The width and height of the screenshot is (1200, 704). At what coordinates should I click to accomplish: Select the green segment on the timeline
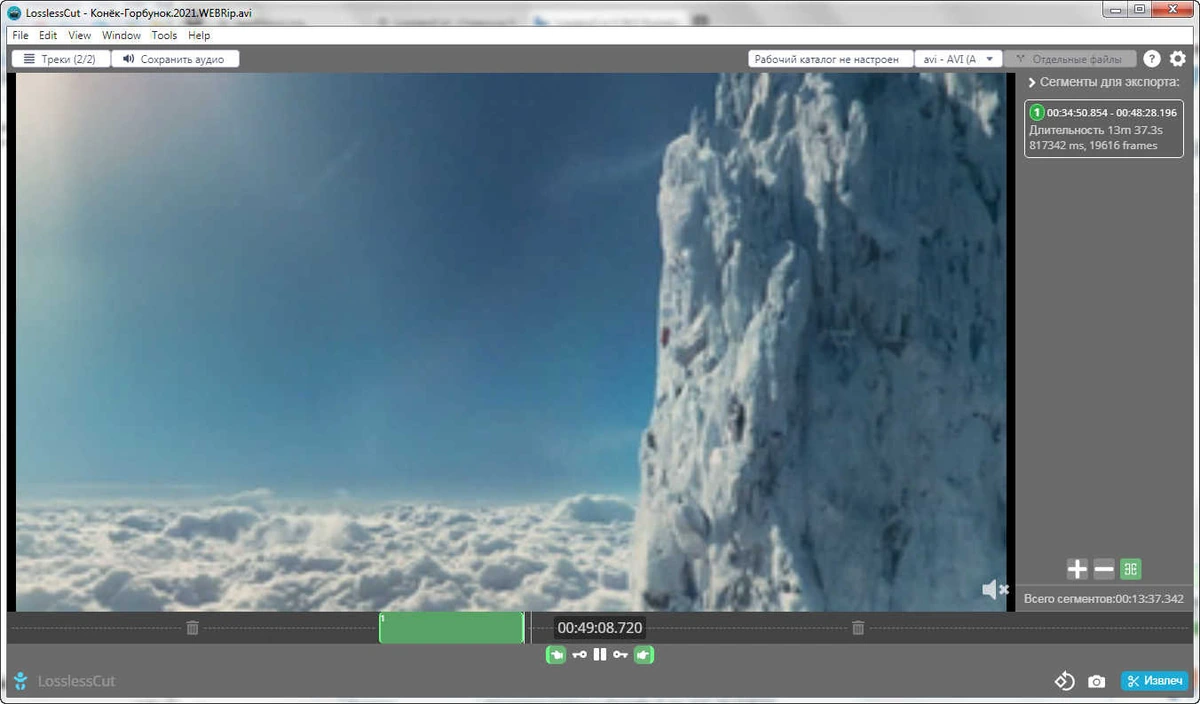click(451, 627)
